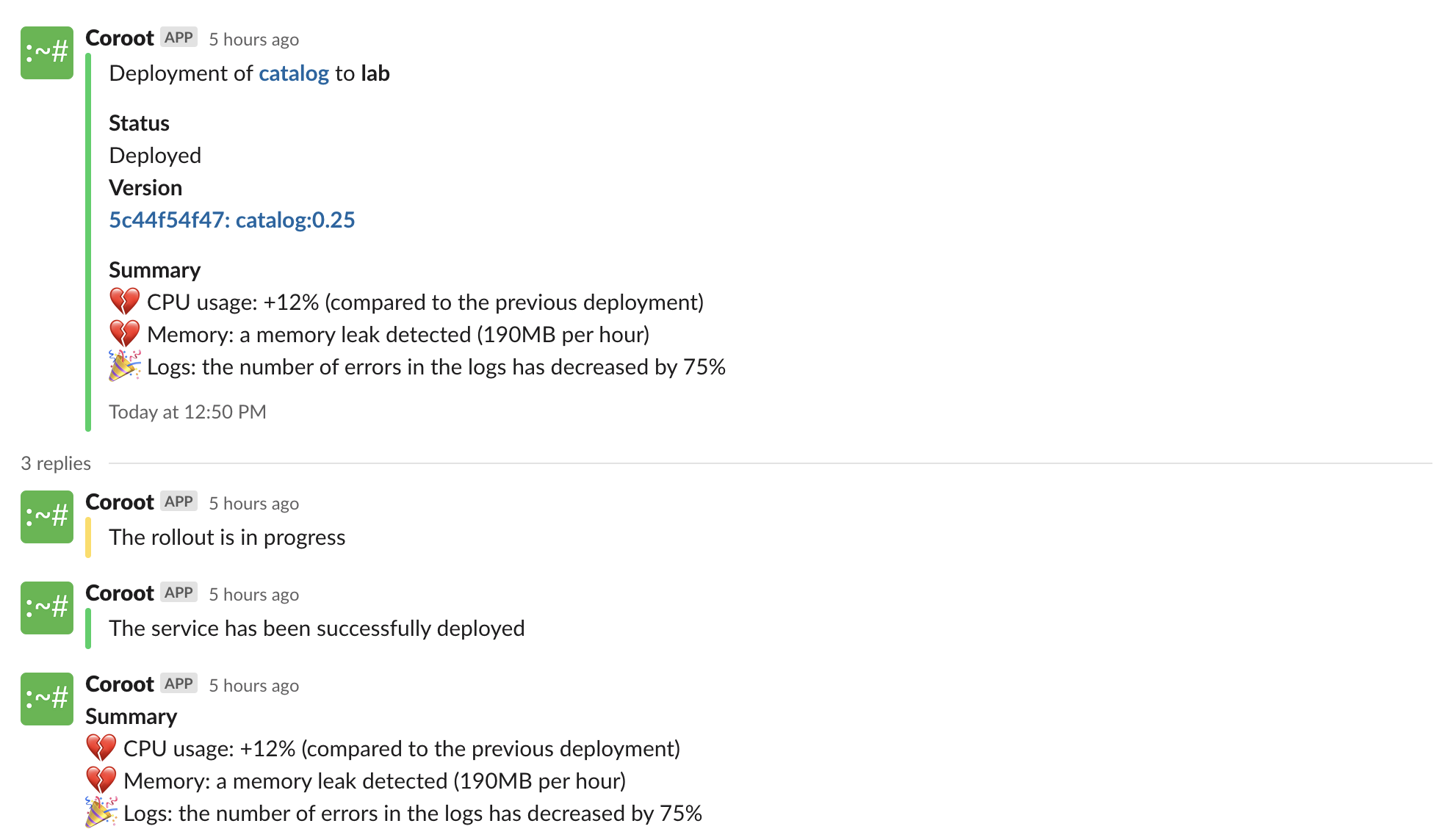Click the Coroot avatar beside the rollout in progress reply
The height and width of the screenshot is (840, 1453).
click(x=47, y=517)
